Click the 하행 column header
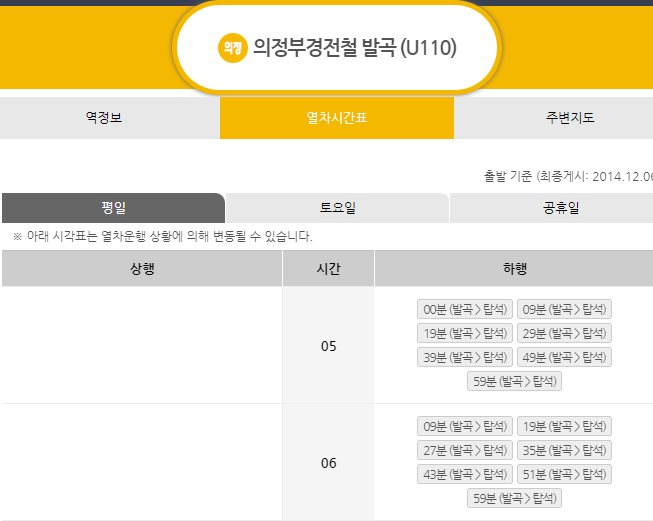The image size is (653, 521). (x=514, y=269)
